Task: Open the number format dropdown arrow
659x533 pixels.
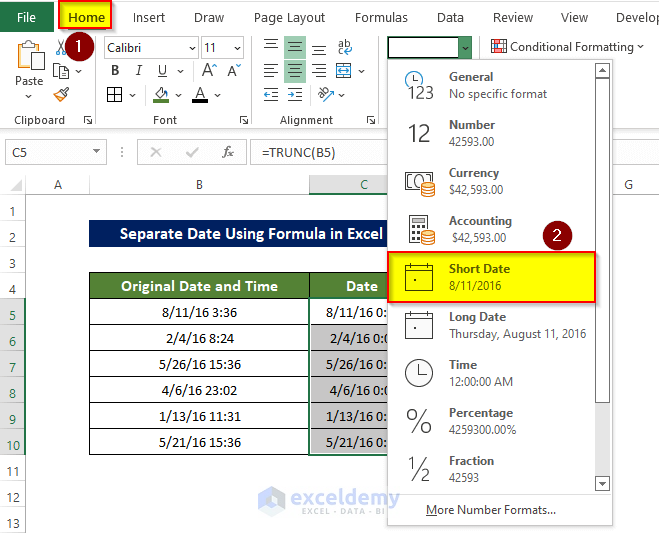Action: (x=465, y=48)
